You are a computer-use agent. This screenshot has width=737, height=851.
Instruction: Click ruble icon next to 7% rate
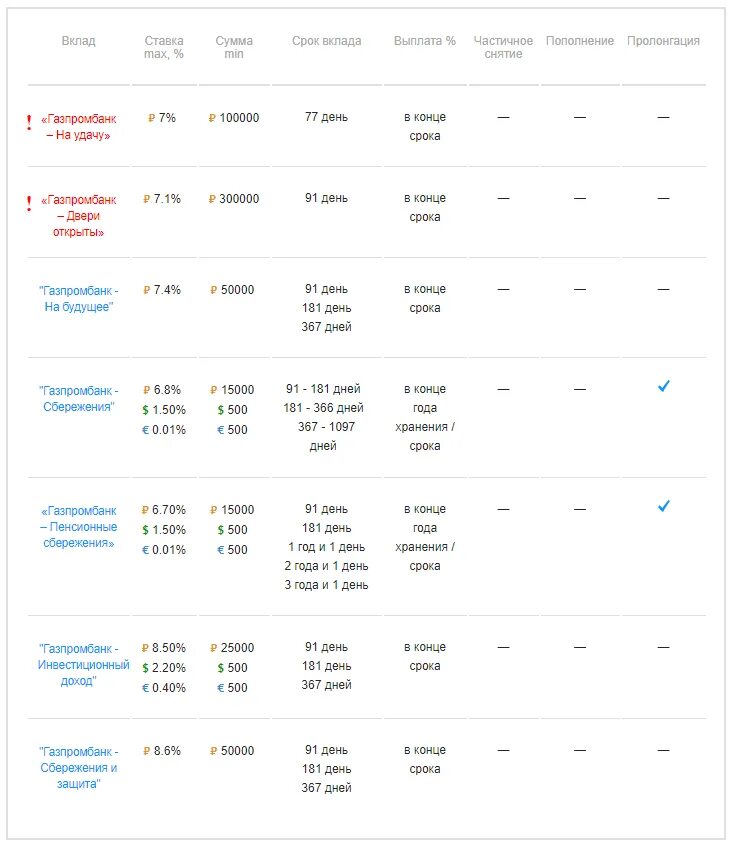coord(151,118)
